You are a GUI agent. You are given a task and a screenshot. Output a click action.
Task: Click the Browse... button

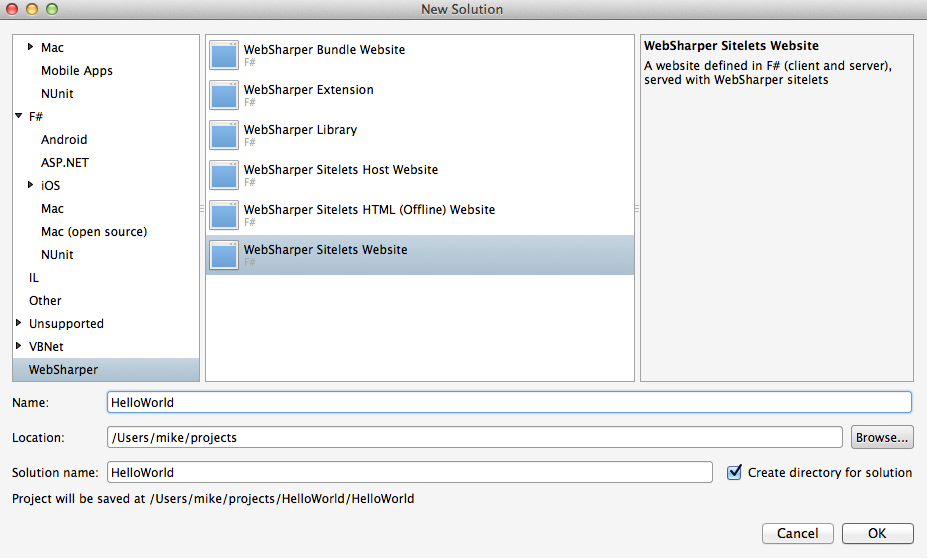click(882, 437)
